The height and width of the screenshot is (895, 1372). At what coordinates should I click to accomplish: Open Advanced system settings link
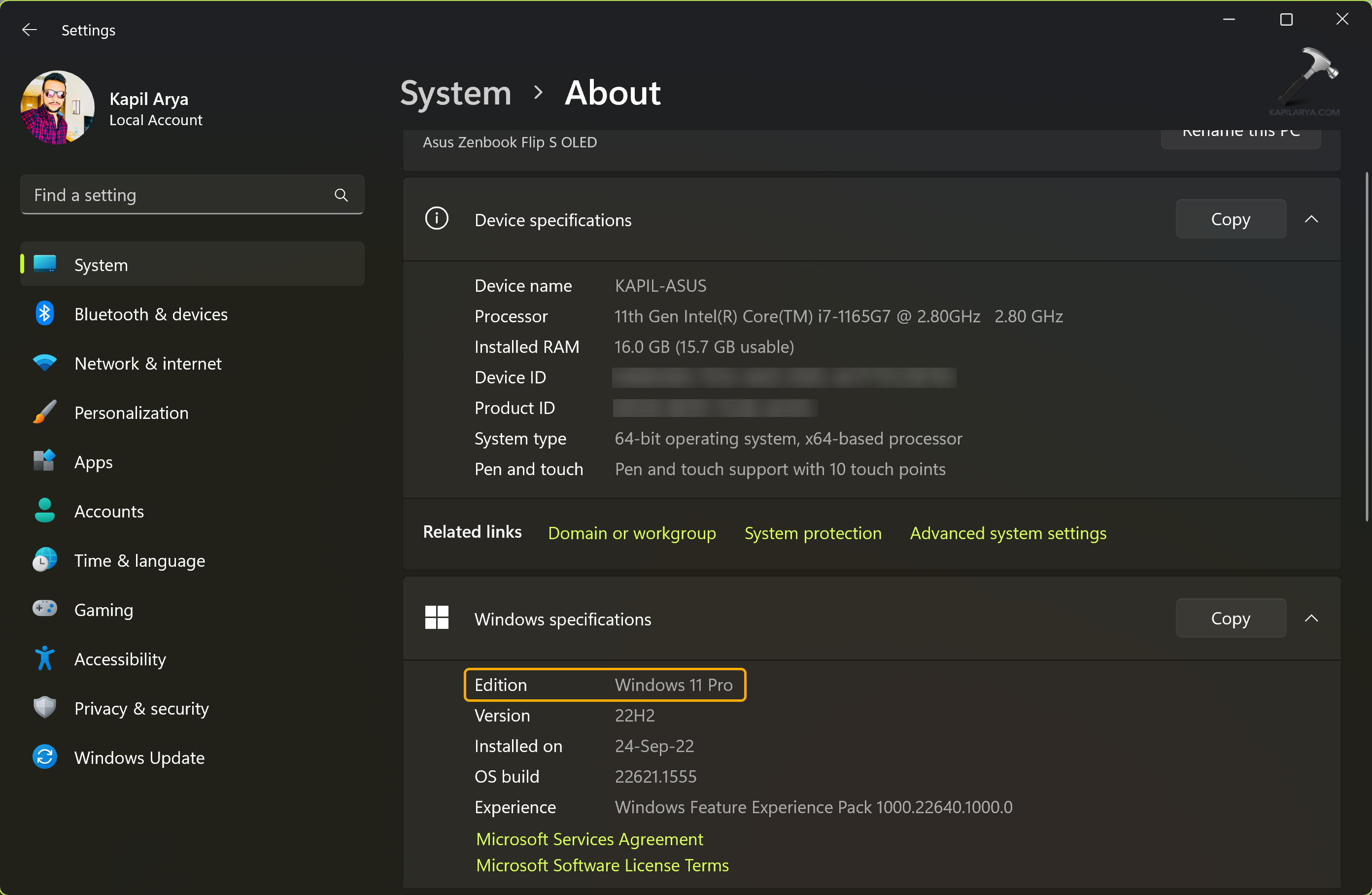tap(1008, 533)
